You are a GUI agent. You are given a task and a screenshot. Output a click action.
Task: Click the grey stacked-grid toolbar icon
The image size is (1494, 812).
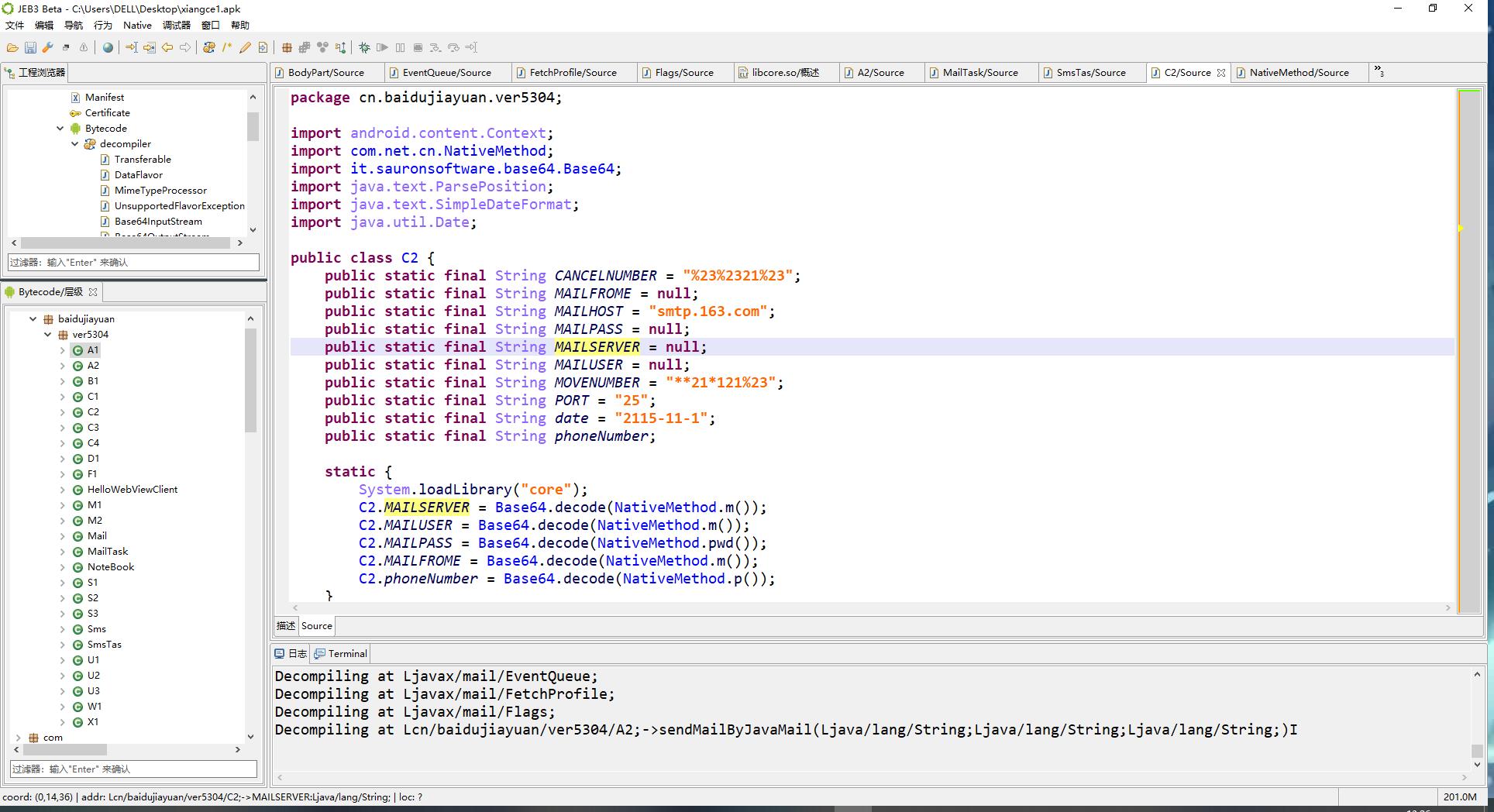tap(305, 48)
